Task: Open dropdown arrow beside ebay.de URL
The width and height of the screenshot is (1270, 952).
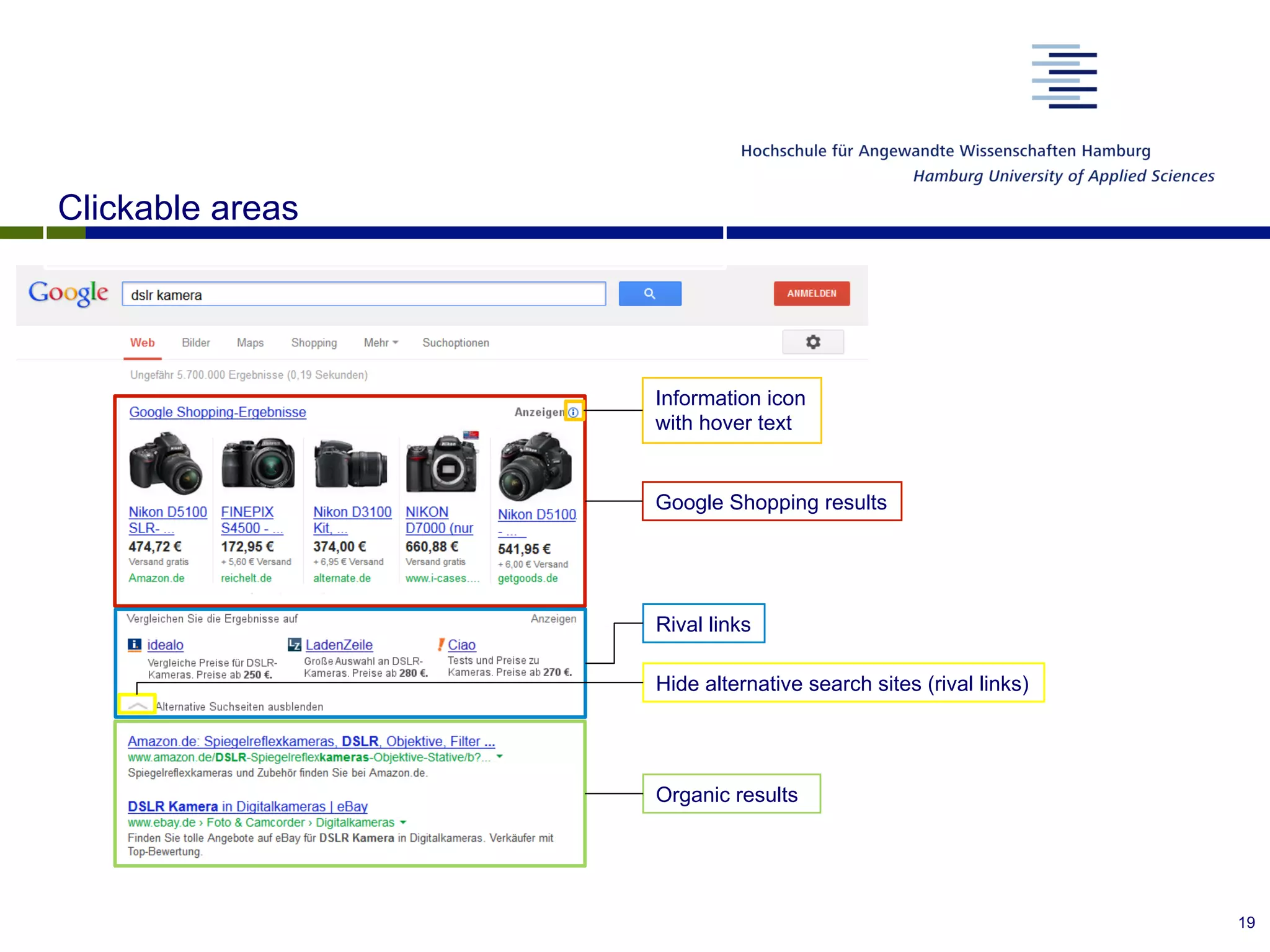Action: tap(403, 822)
